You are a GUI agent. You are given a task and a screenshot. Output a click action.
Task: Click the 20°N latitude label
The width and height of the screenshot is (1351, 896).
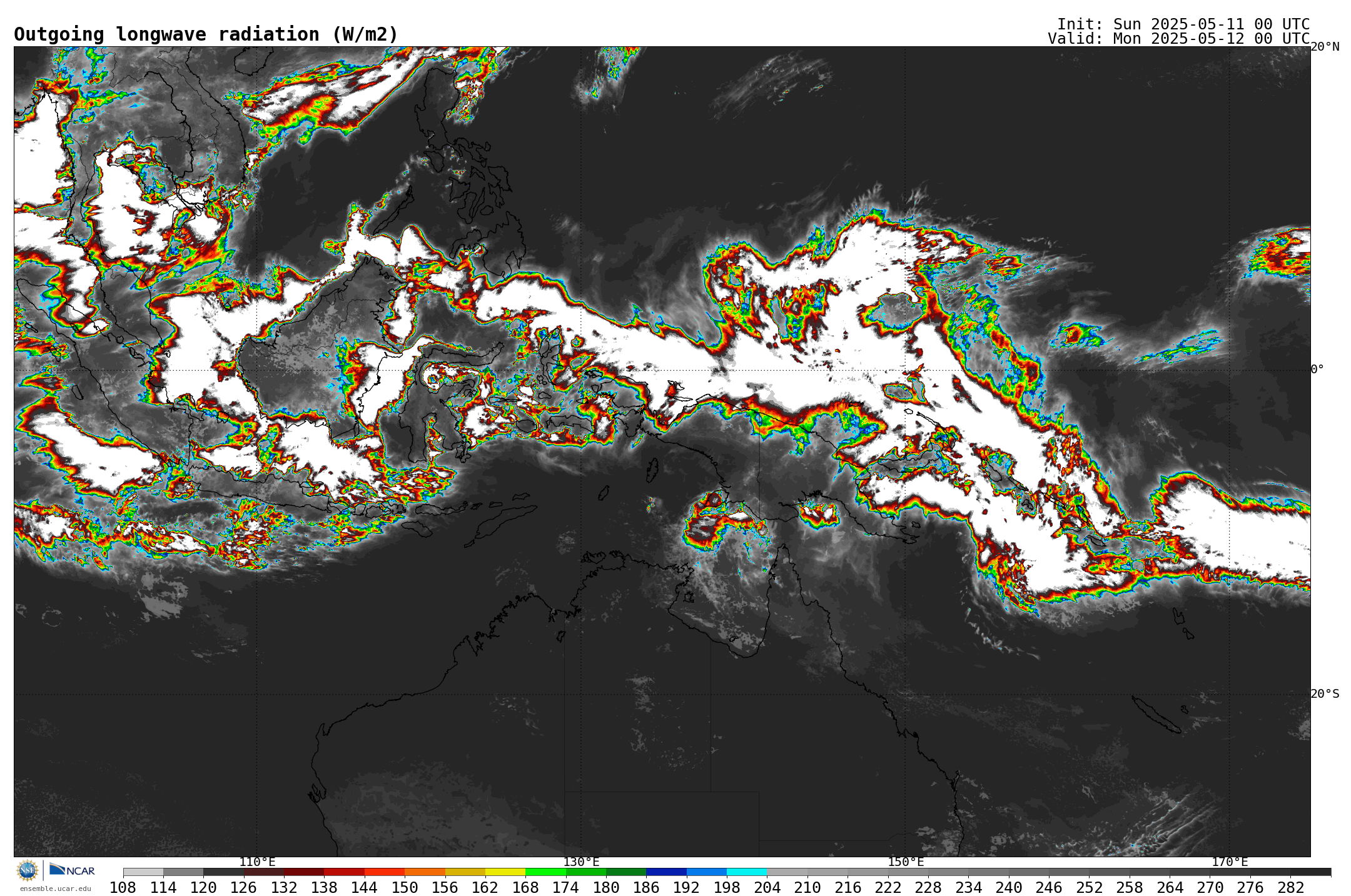click(x=1325, y=47)
